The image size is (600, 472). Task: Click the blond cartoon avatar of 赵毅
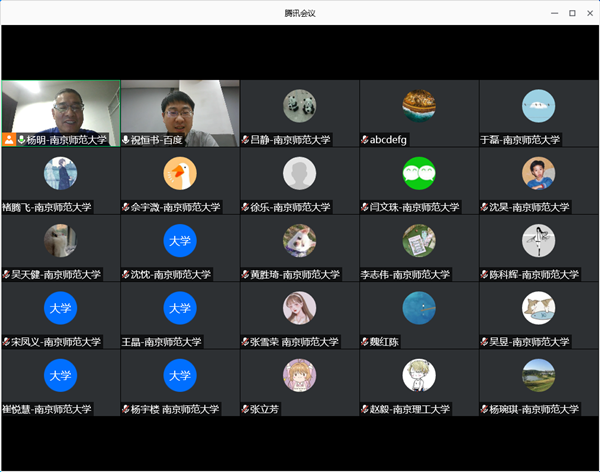[x=419, y=376]
